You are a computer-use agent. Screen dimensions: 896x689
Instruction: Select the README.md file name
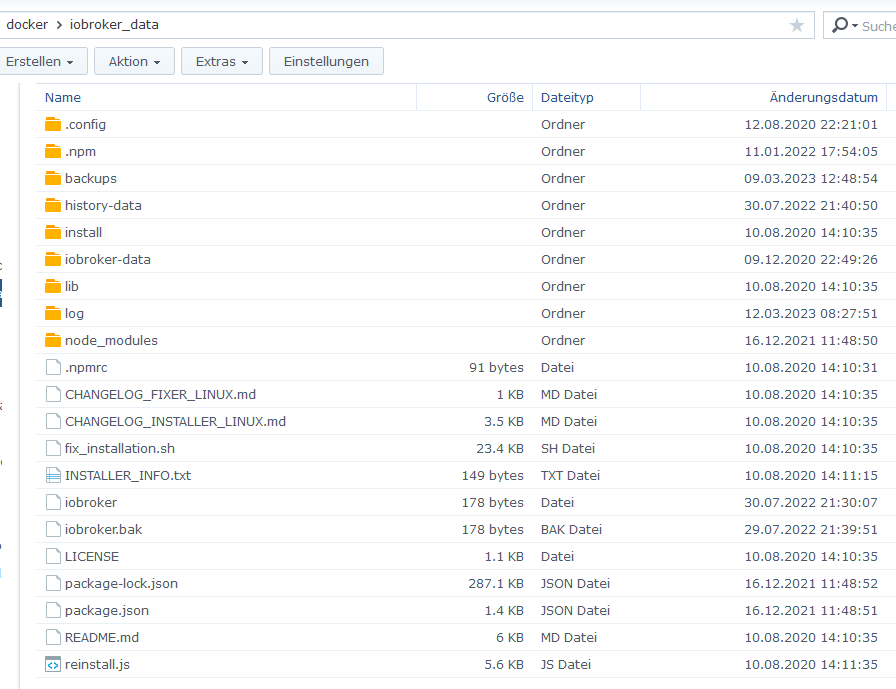(102, 638)
